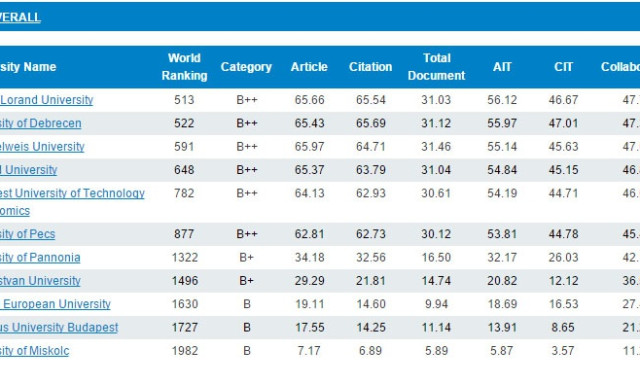The width and height of the screenshot is (640, 384).
Task: Select world ranking value 648
Action: click(184, 170)
